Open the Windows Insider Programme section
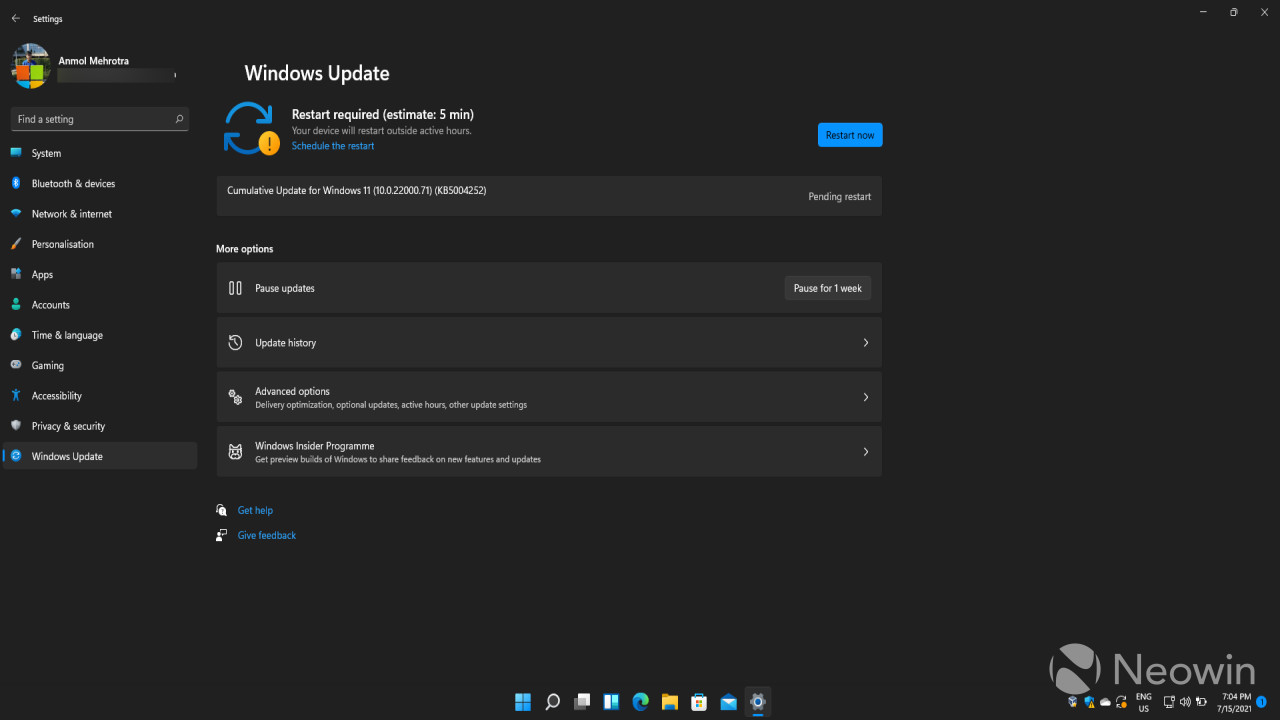The image size is (1280, 720). coord(548,451)
